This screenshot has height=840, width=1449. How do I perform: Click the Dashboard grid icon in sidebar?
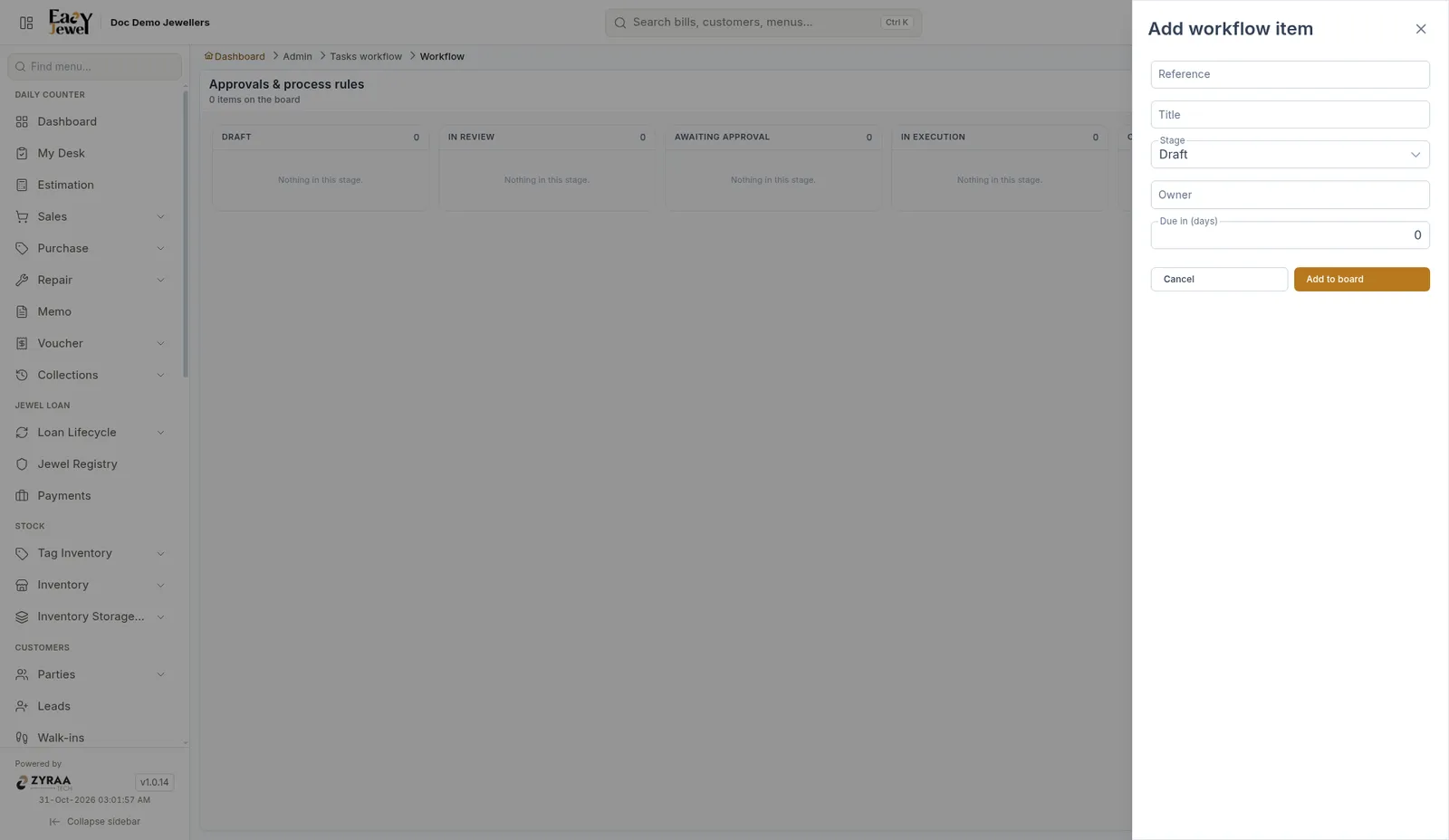pos(22,121)
